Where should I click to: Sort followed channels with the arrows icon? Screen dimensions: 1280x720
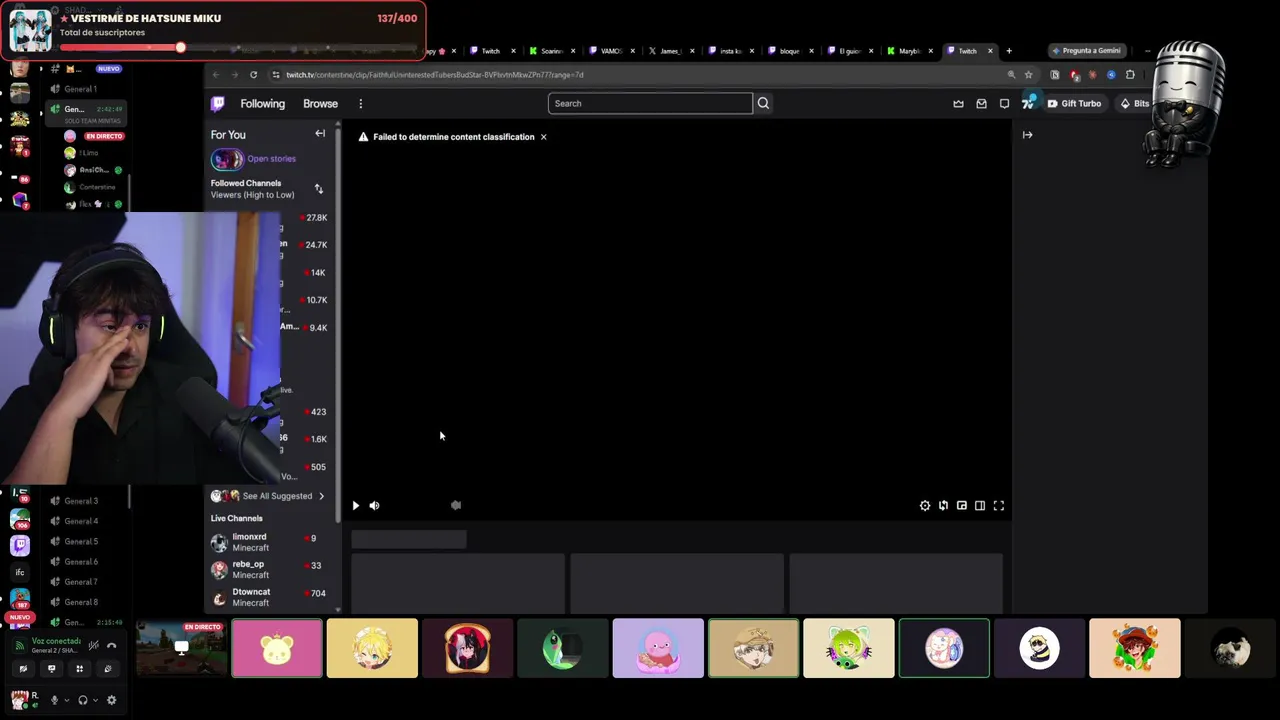(x=319, y=189)
